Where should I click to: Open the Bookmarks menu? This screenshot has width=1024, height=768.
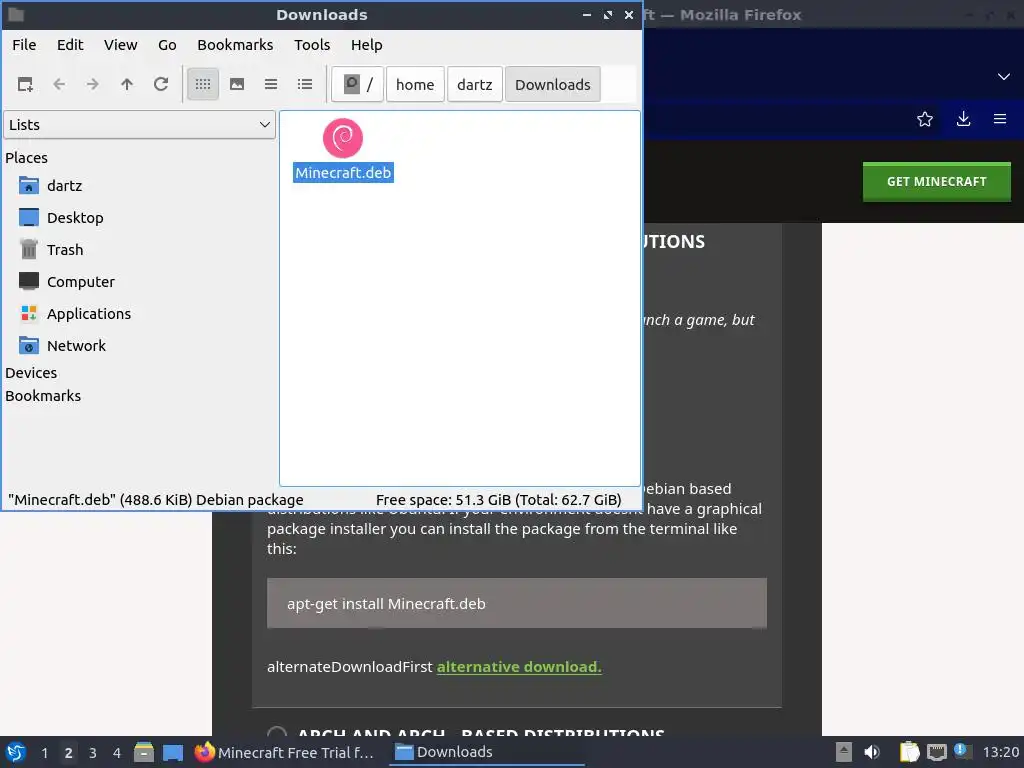[235, 45]
